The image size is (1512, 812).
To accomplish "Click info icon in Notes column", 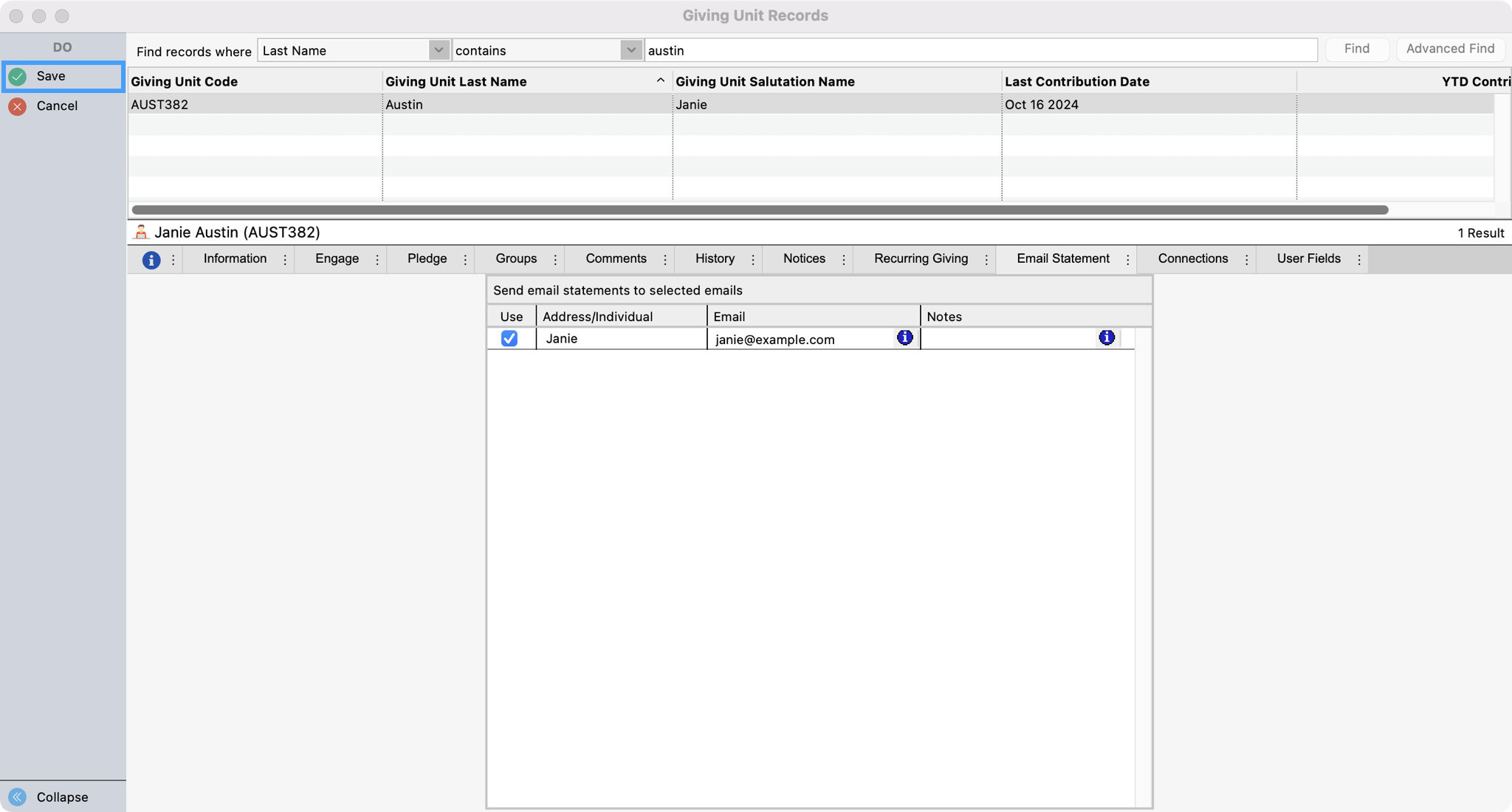I will tap(1106, 338).
